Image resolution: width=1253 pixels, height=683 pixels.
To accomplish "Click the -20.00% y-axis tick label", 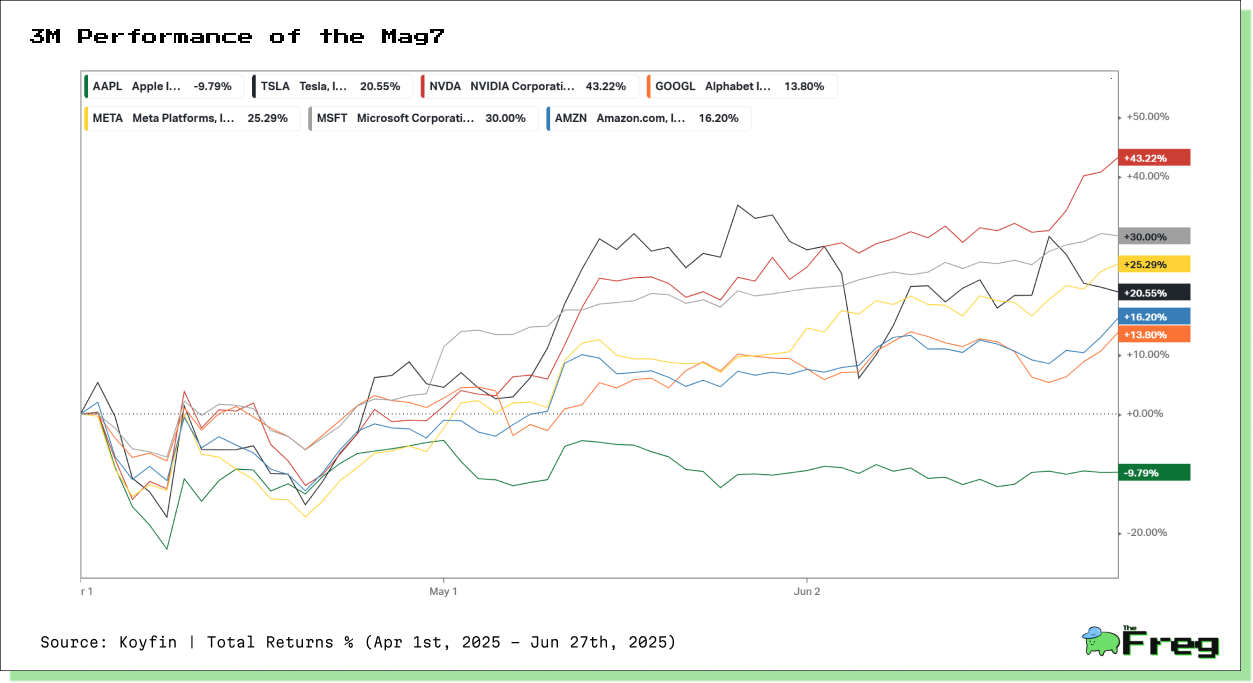I will tap(1147, 532).
